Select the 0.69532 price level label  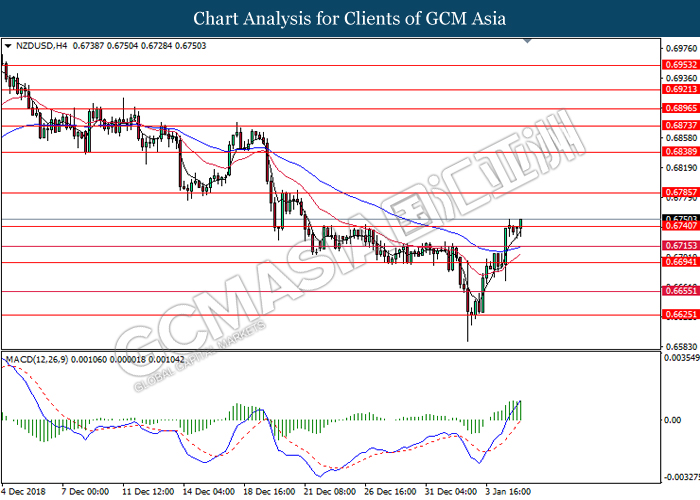pos(681,65)
